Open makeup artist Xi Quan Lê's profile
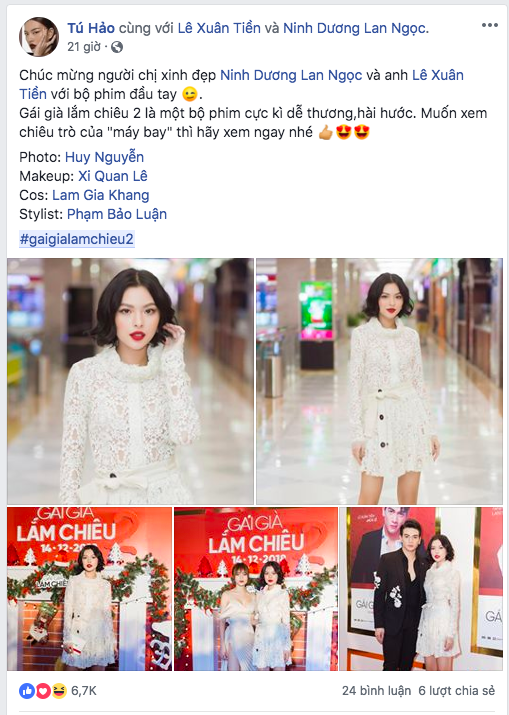This screenshot has height=715, width=509. coord(113,176)
